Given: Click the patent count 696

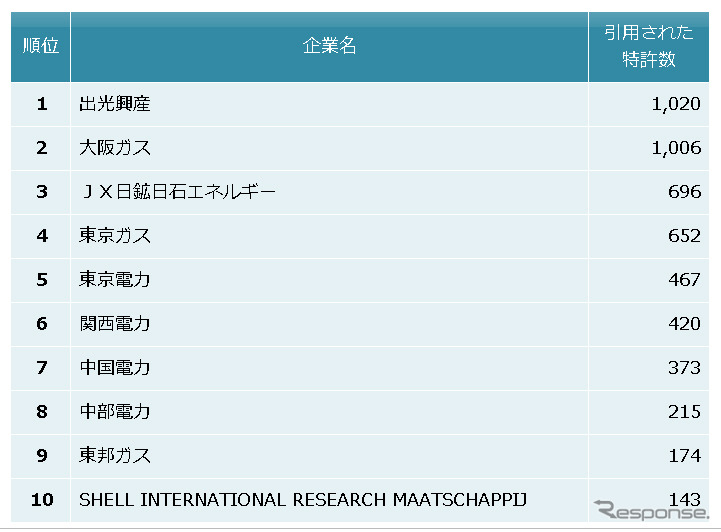Looking at the screenshot, I should tap(684, 192).
